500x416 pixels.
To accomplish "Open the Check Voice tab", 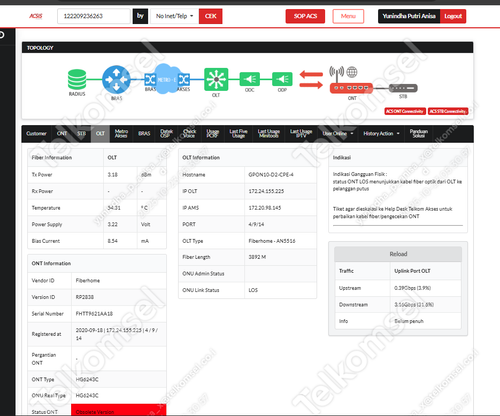I will pyautogui.click(x=189, y=134).
